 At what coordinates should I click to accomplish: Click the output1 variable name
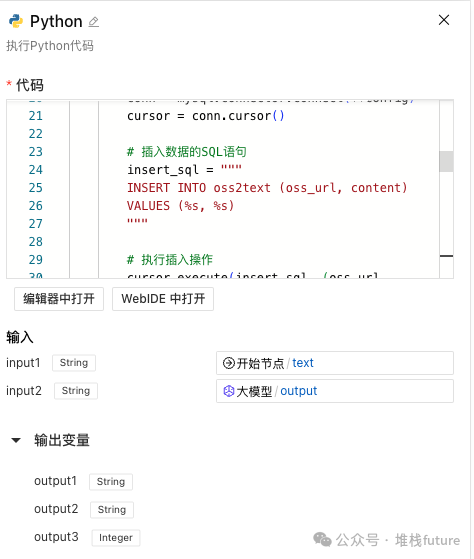pos(56,481)
